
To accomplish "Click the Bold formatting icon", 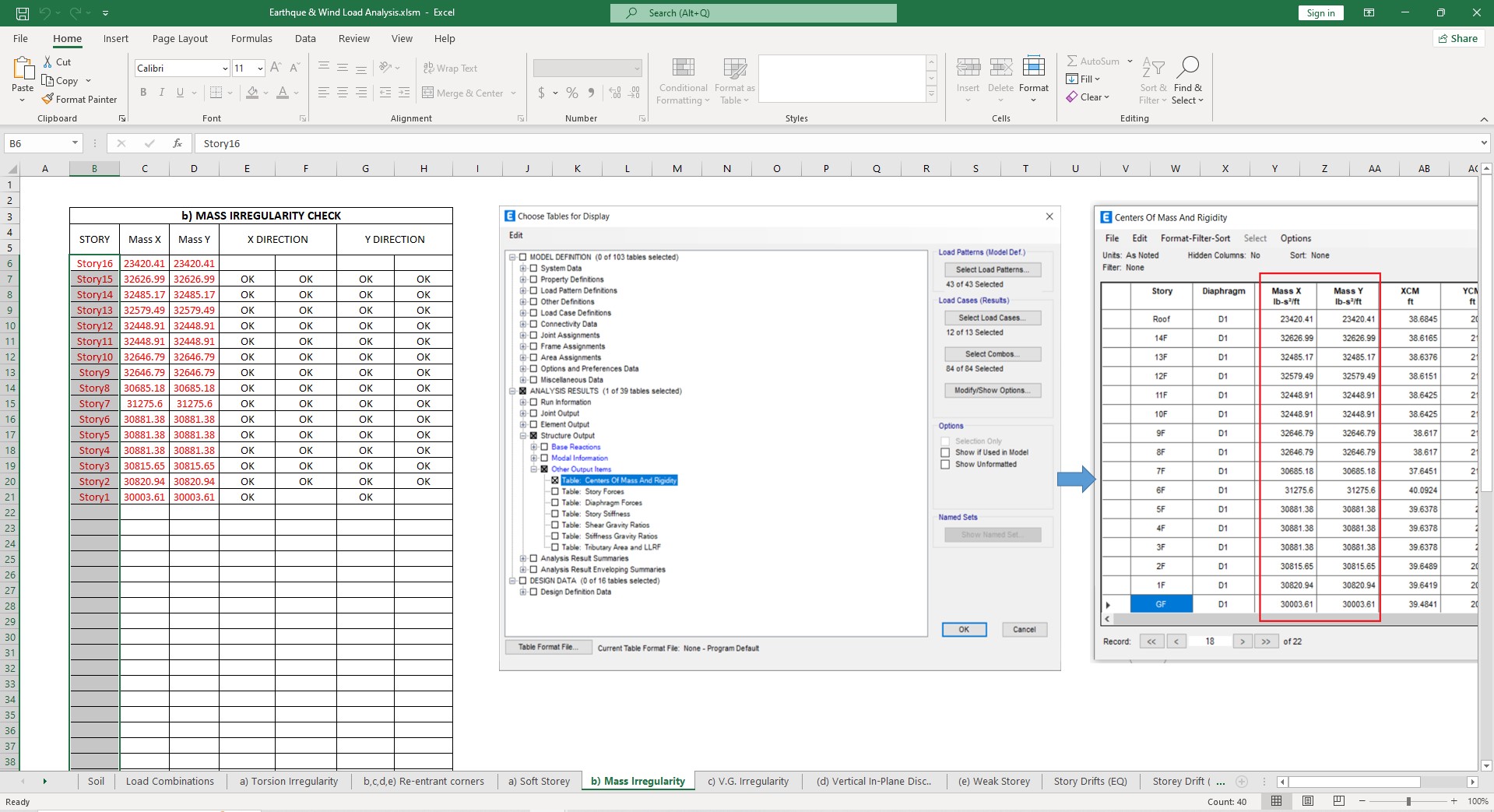I will point(143,93).
